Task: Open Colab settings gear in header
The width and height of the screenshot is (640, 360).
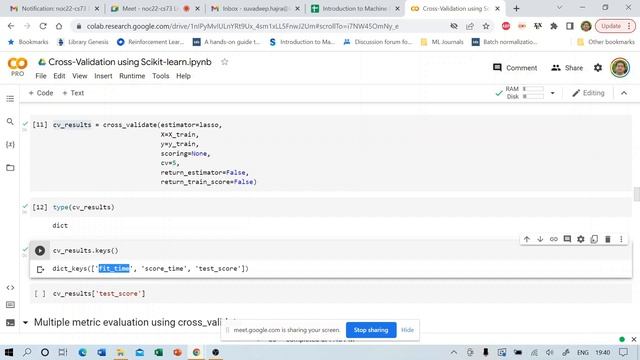Action: [x=598, y=68]
